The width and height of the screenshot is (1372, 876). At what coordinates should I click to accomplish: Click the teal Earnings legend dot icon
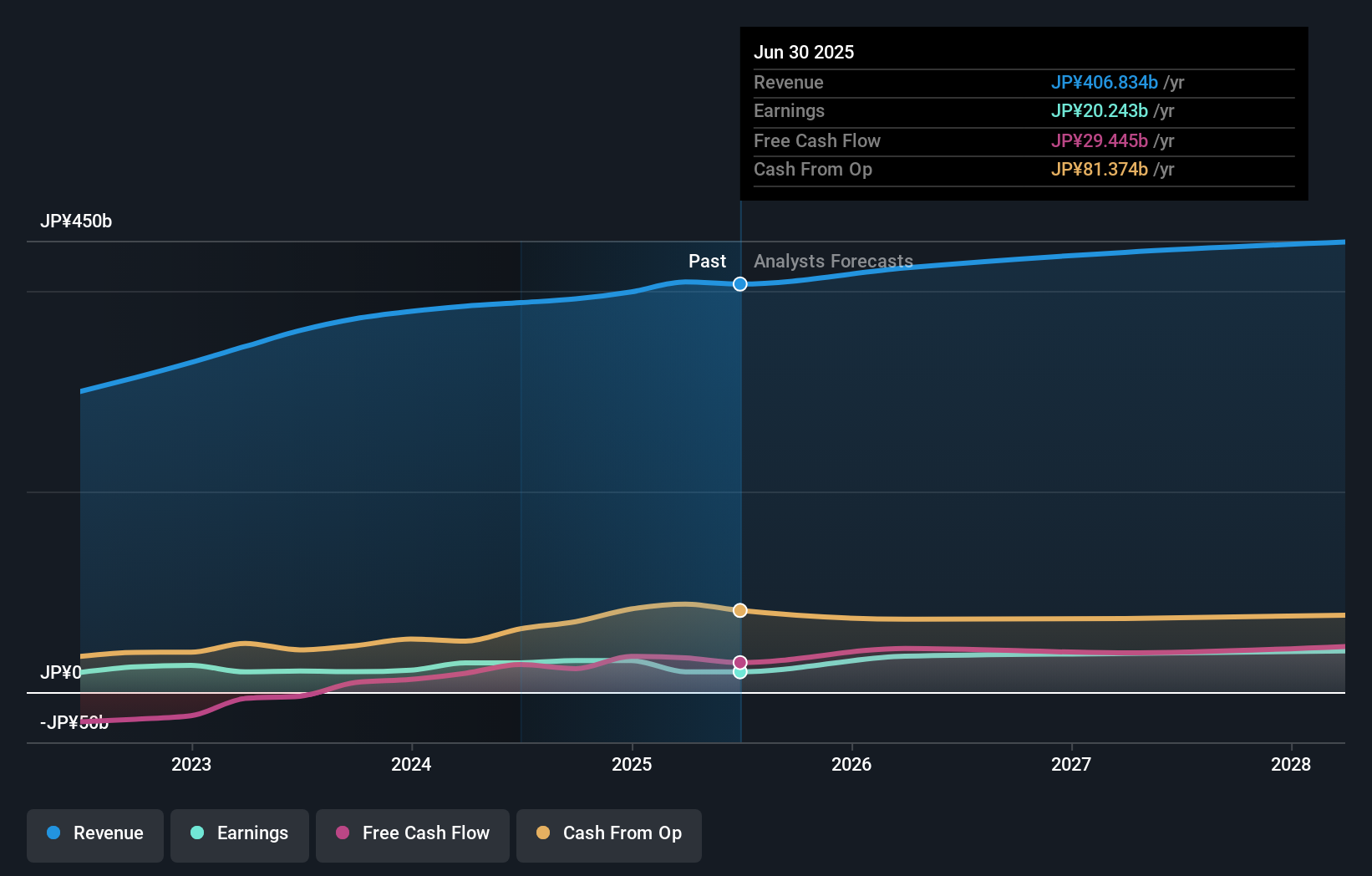(196, 833)
